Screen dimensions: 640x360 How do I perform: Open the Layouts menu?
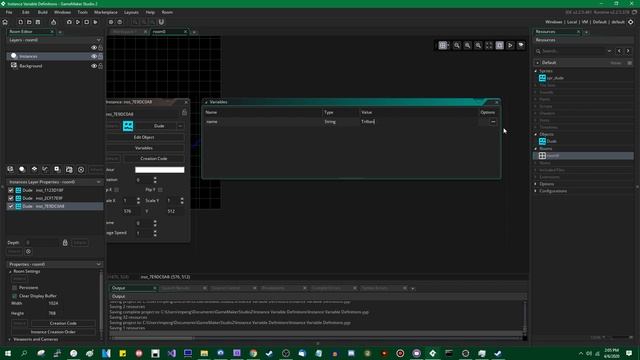(x=131, y=12)
